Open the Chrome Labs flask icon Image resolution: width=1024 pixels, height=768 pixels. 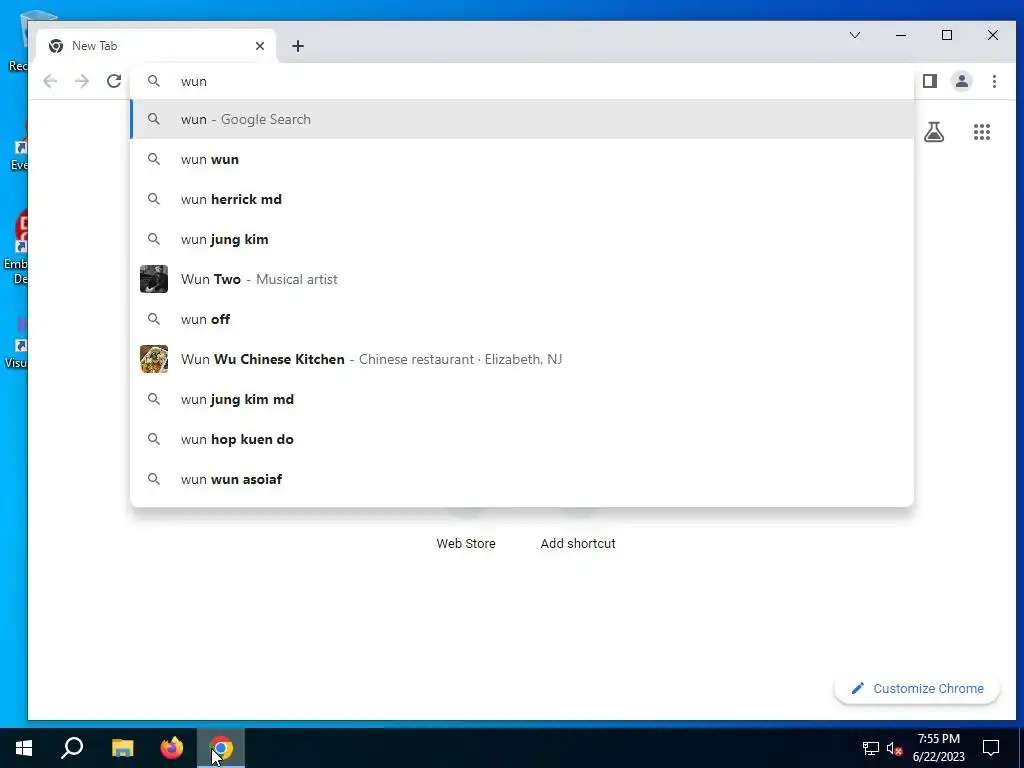tap(934, 132)
